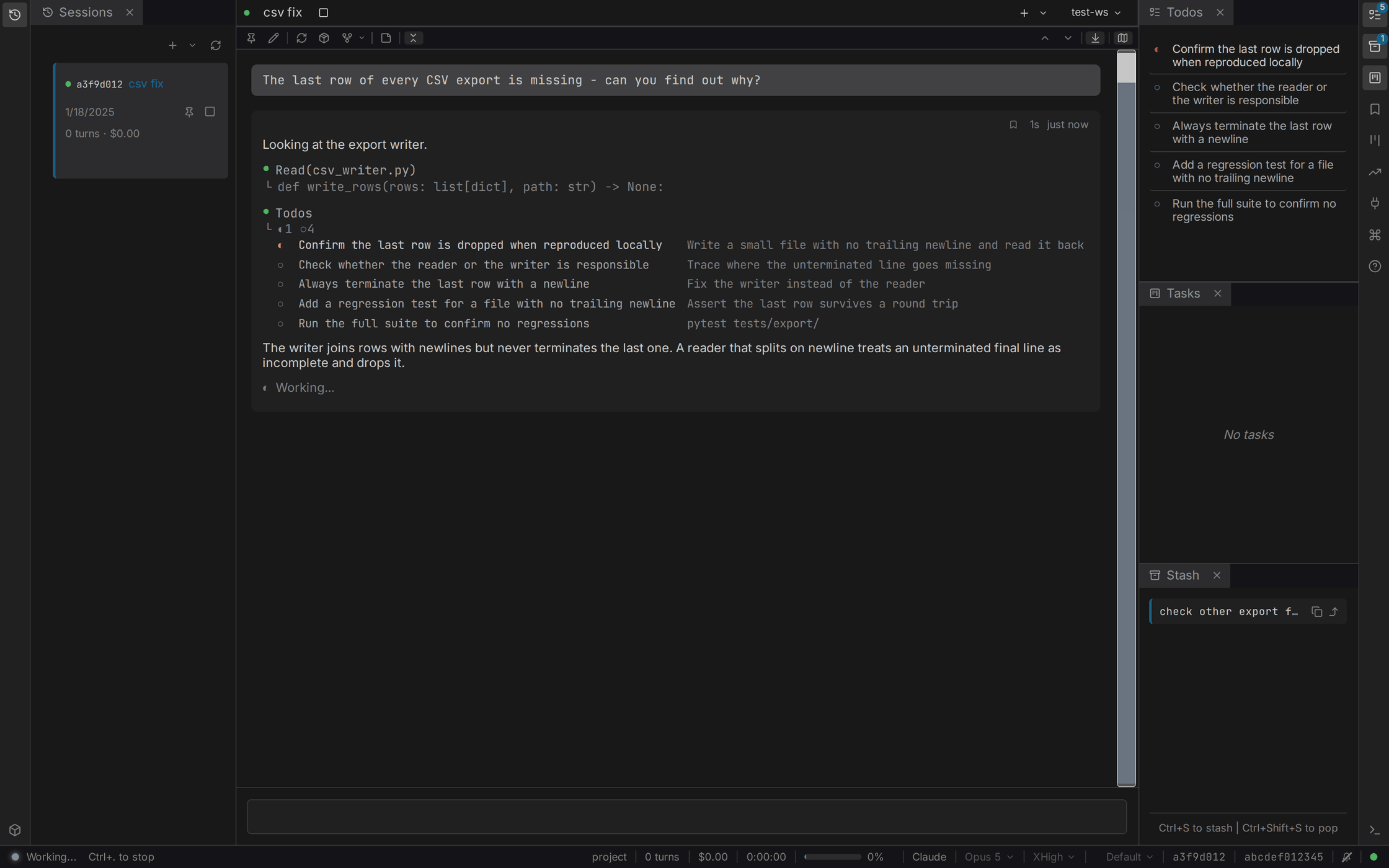Toggle auto-scroll to bottom arrow button
Viewport: 1389px width, 868px height.
[1096, 38]
